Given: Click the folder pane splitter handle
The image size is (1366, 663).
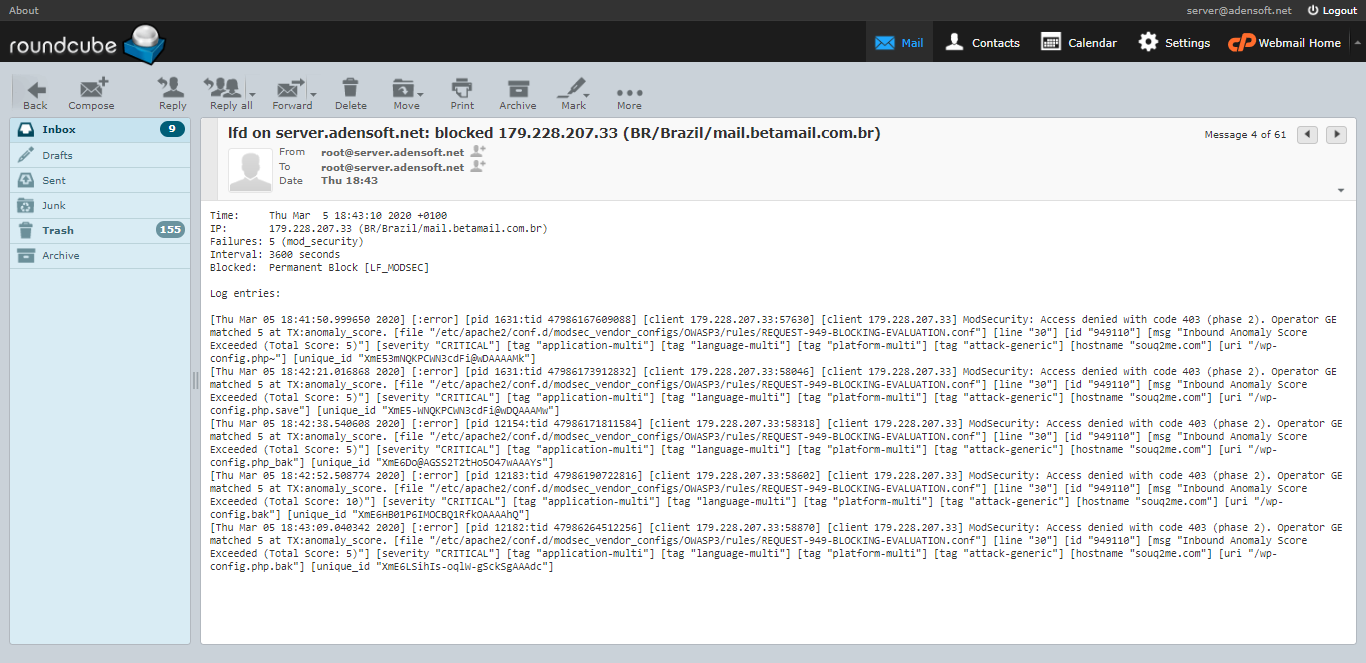Looking at the screenshot, I should pos(195,380).
